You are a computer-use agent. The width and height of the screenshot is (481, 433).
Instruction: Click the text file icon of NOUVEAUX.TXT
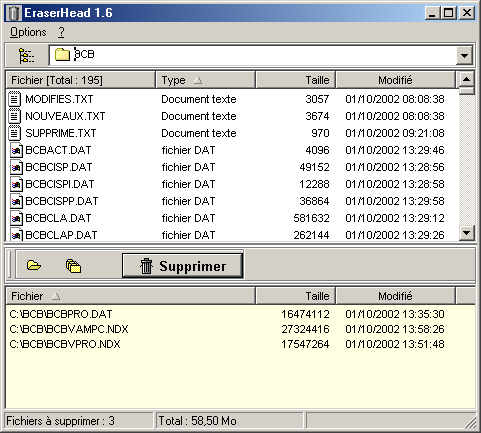coord(14,116)
